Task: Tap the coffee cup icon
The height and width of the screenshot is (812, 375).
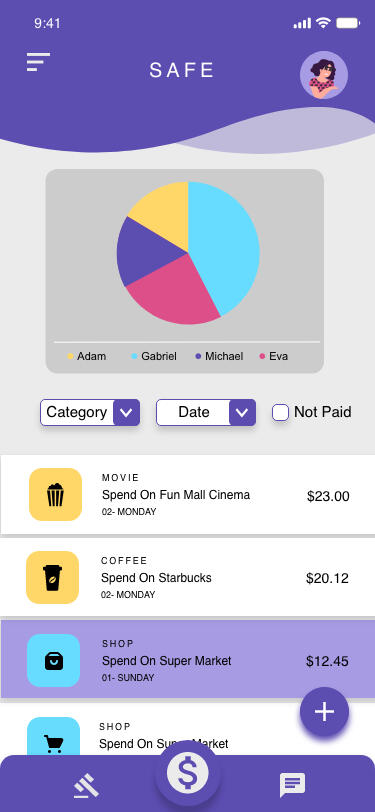Action: 52,577
